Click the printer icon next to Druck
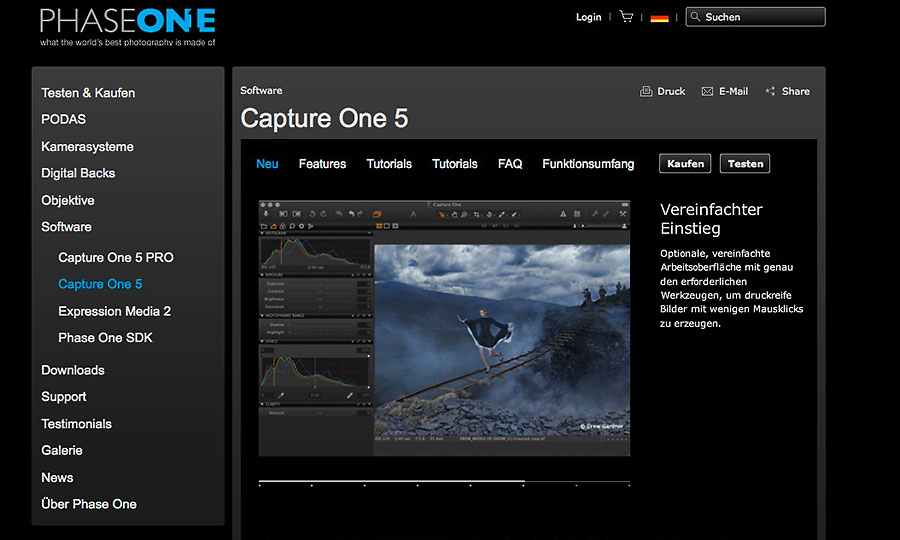The width and height of the screenshot is (900, 540). click(646, 91)
